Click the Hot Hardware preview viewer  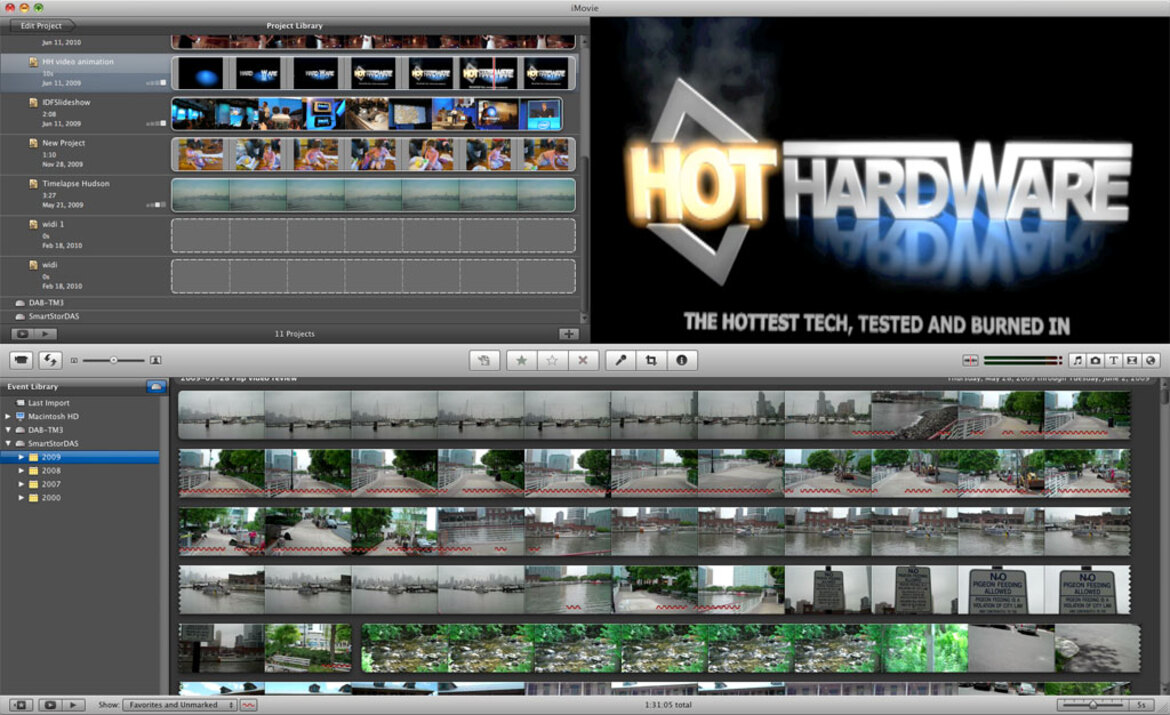pyautogui.click(x=880, y=181)
